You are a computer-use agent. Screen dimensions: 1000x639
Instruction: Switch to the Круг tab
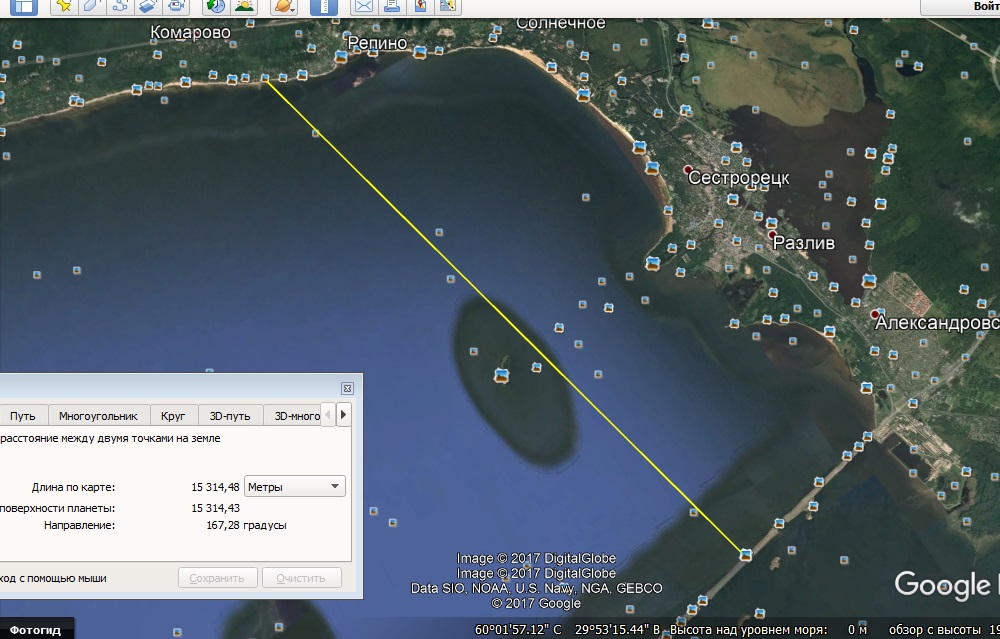click(x=173, y=416)
